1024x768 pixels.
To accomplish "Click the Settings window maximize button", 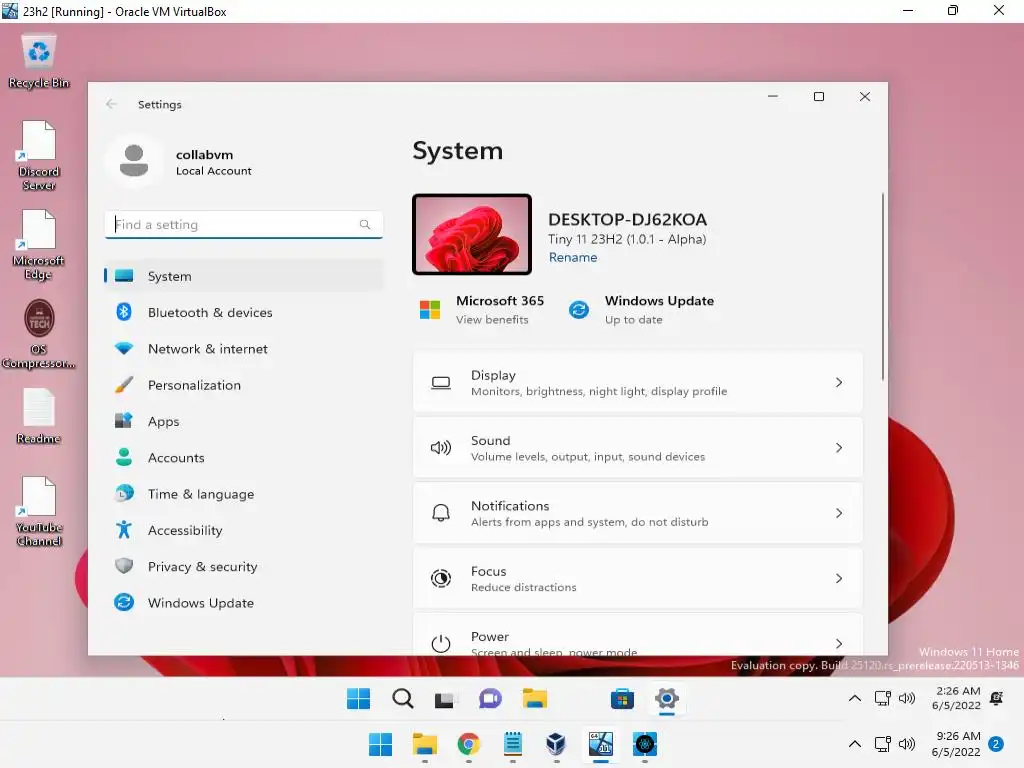I will click(x=819, y=97).
